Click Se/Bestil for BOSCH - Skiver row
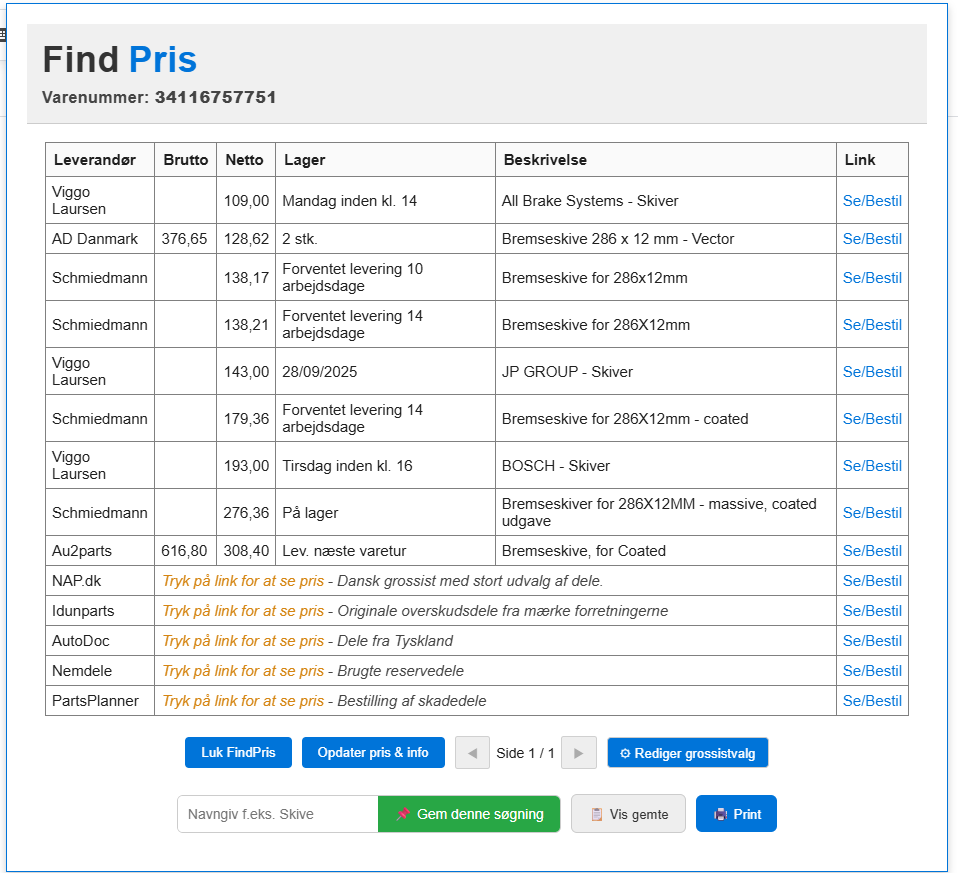 (872, 466)
